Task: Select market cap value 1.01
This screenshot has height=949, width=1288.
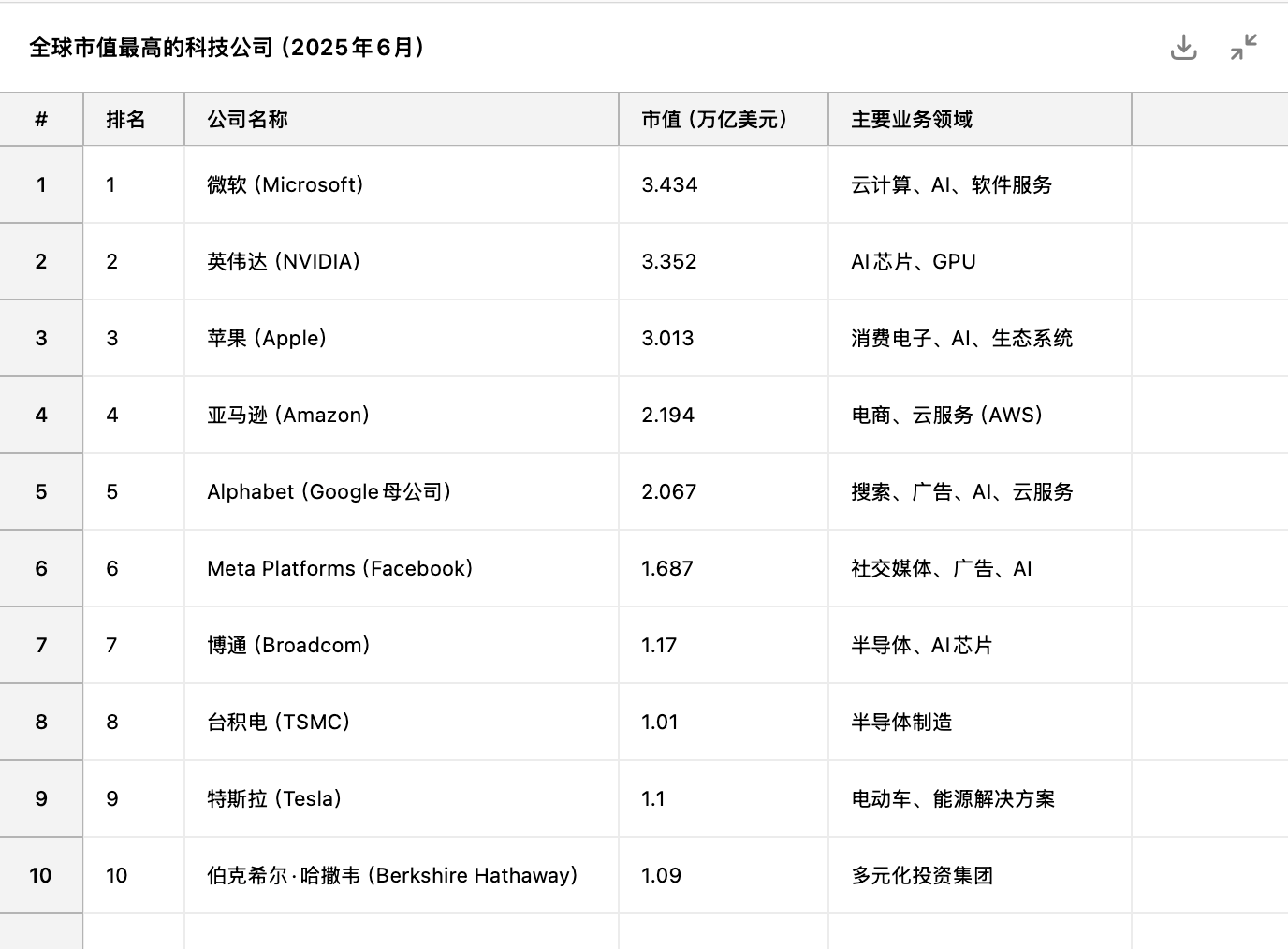Action: [x=724, y=722]
